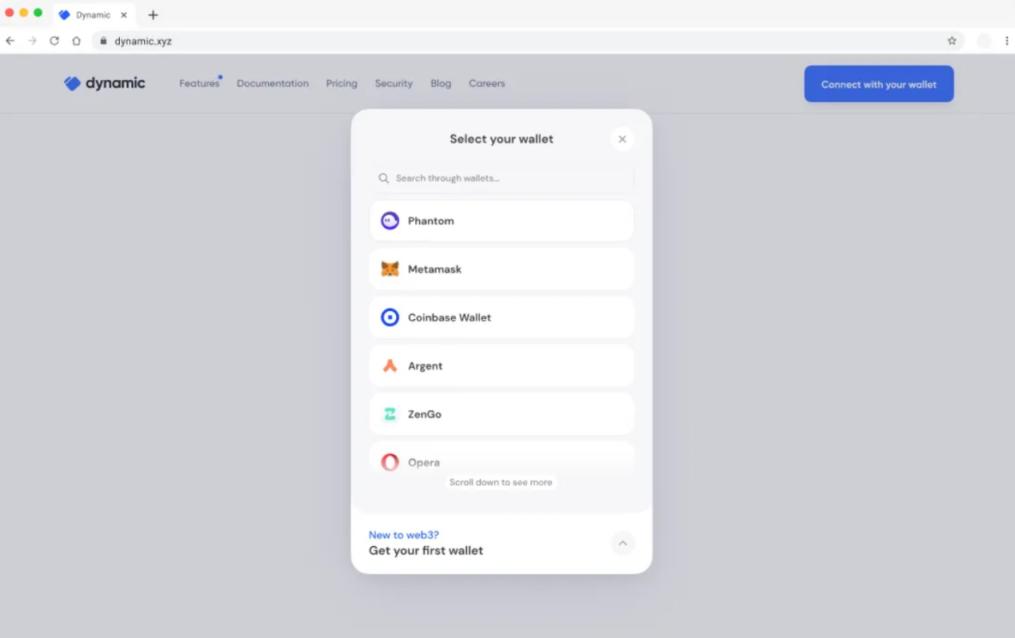
Task: Visit the Careers page link
Action: pos(487,84)
